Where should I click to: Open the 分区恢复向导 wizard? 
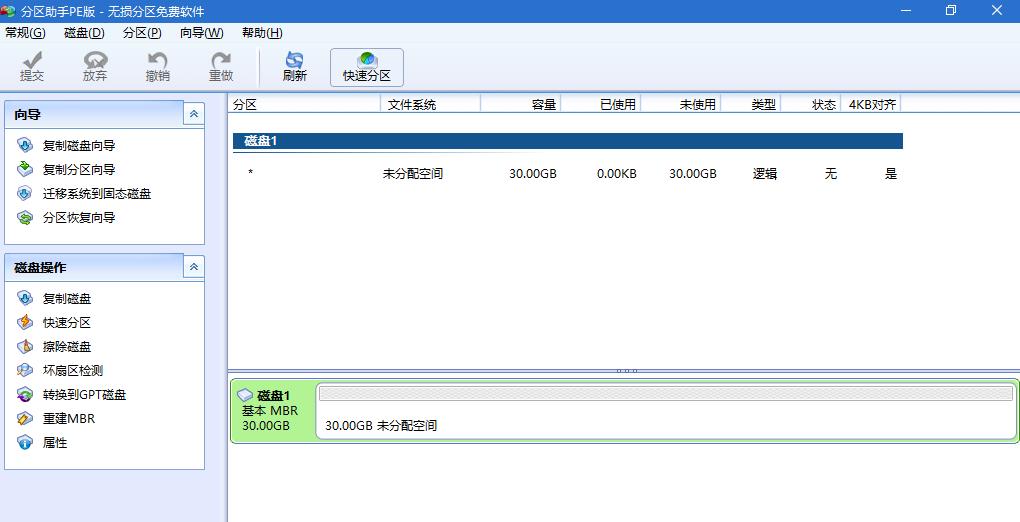(78, 218)
